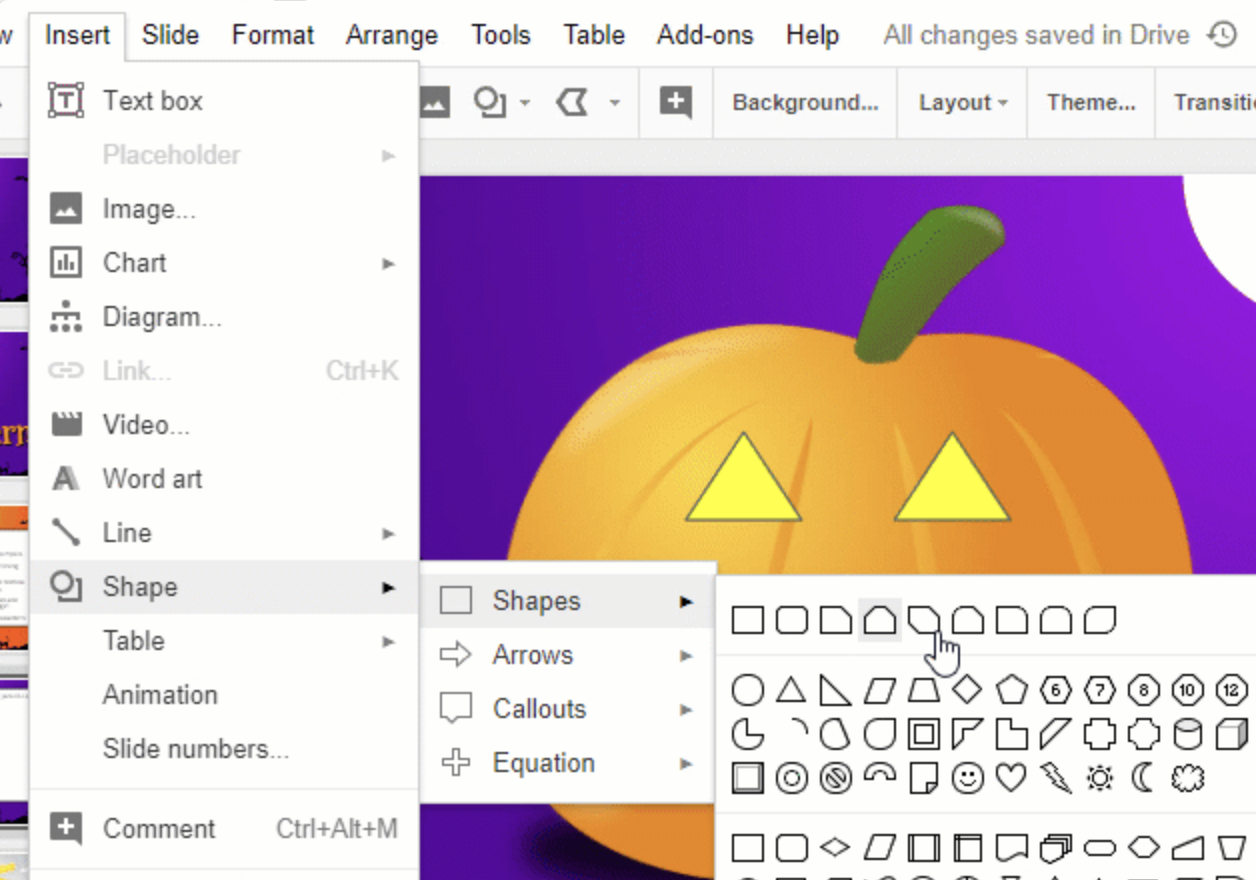Select the rounded rectangle in top row
Viewport: 1256px width, 880px height.
point(792,620)
